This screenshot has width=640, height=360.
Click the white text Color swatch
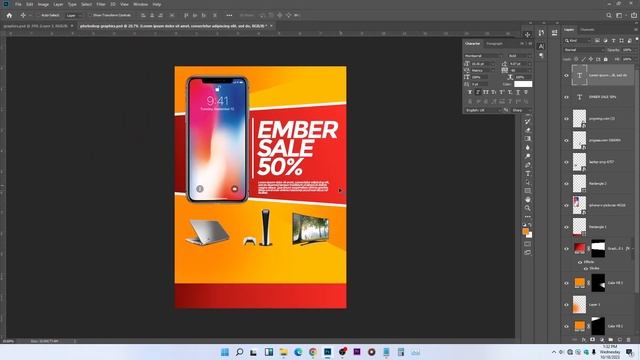pos(523,84)
